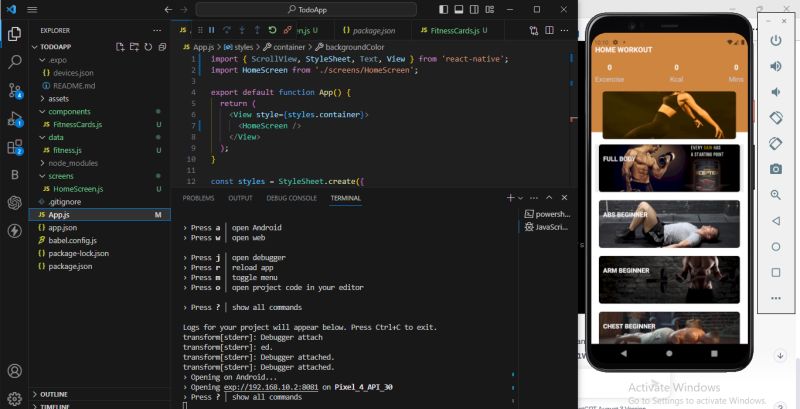The image size is (800, 409).
Task: Maximize the terminal panel size
Action: point(549,198)
